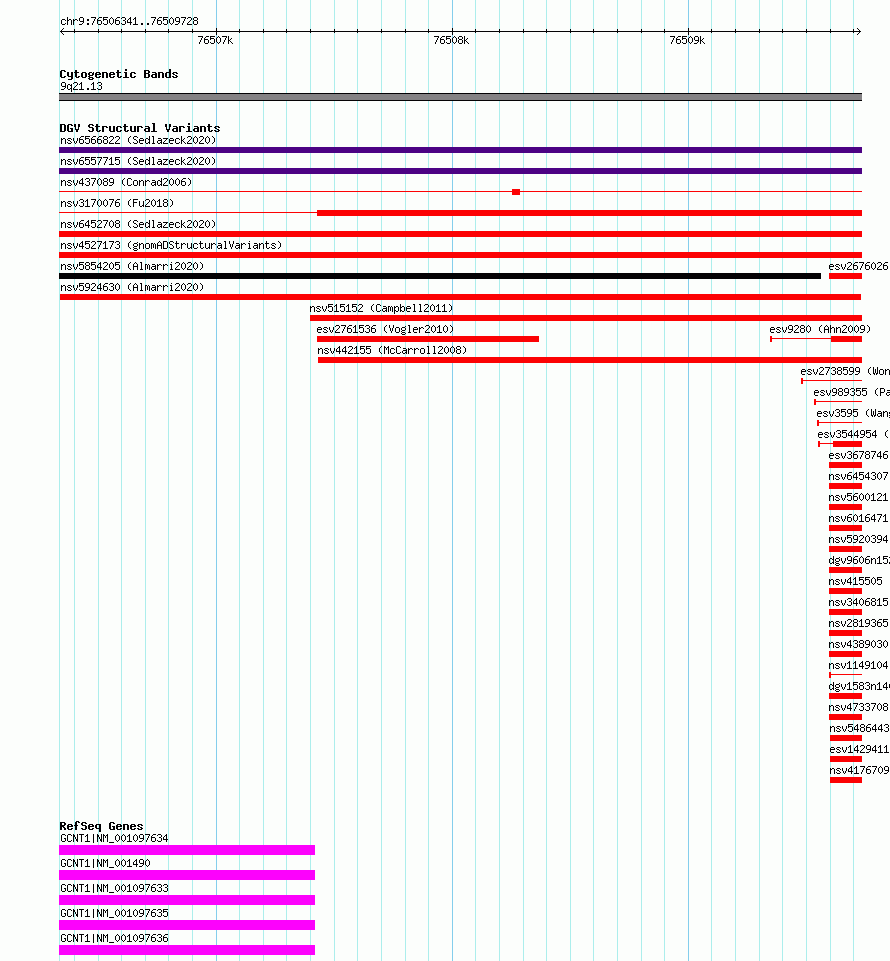
Task: Click the esv3678746 variant label
Action: pos(858,455)
